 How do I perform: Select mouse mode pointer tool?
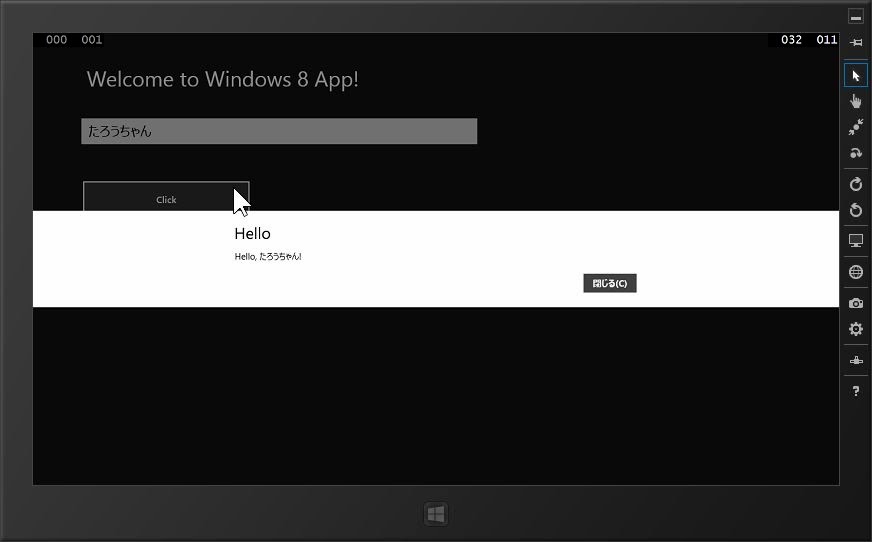coord(856,75)
